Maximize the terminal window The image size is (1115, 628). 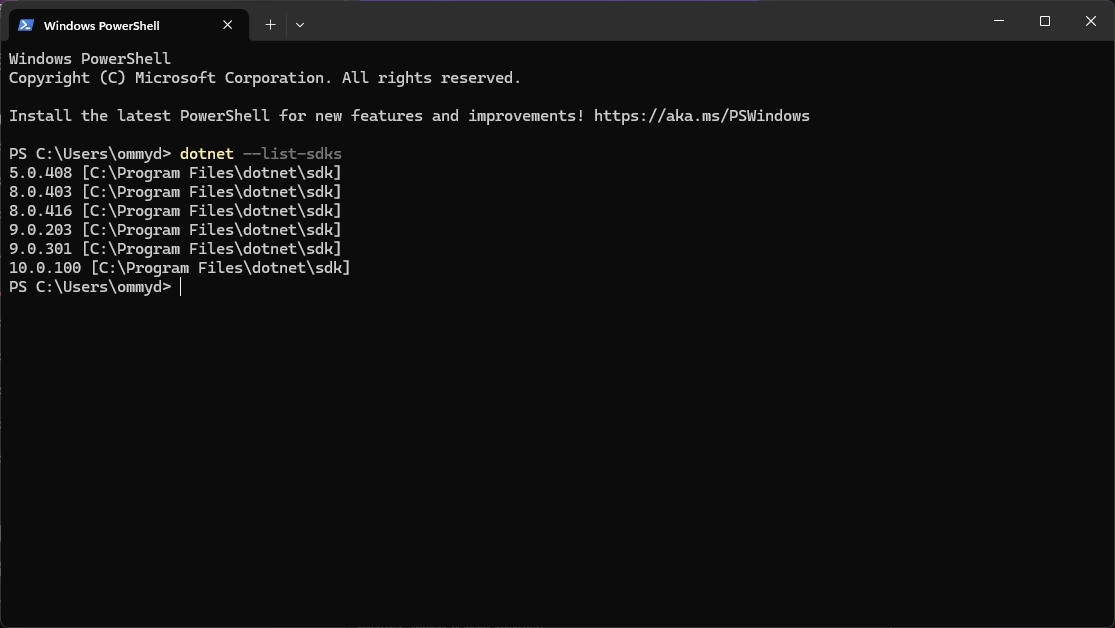point(1045,21)
